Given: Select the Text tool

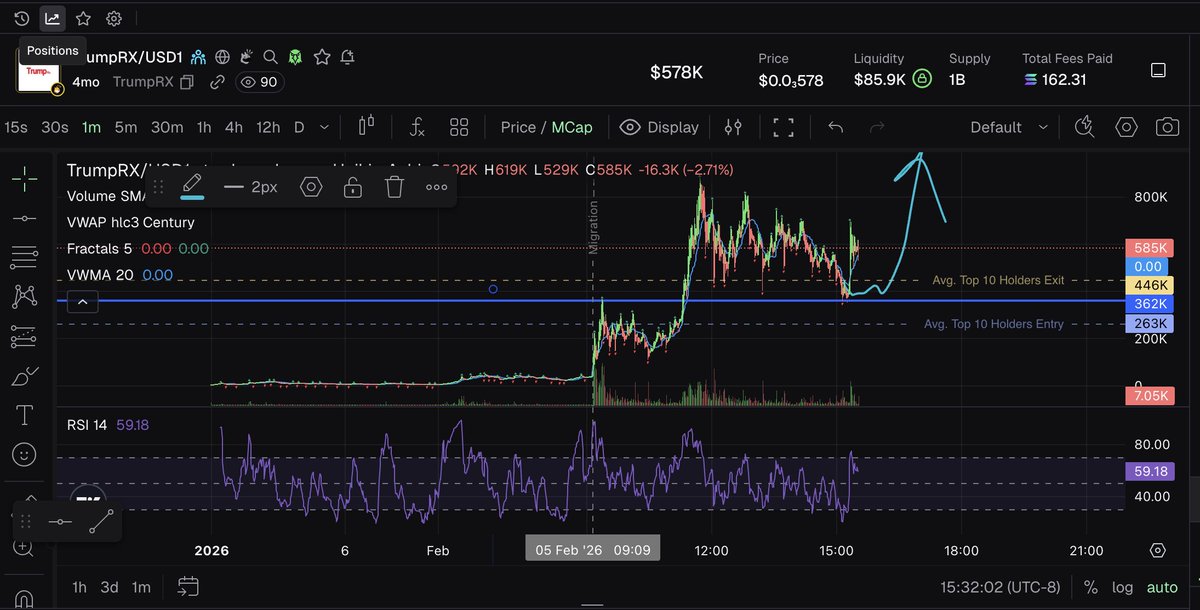Looking at the screenshot, I should [24, 414].
